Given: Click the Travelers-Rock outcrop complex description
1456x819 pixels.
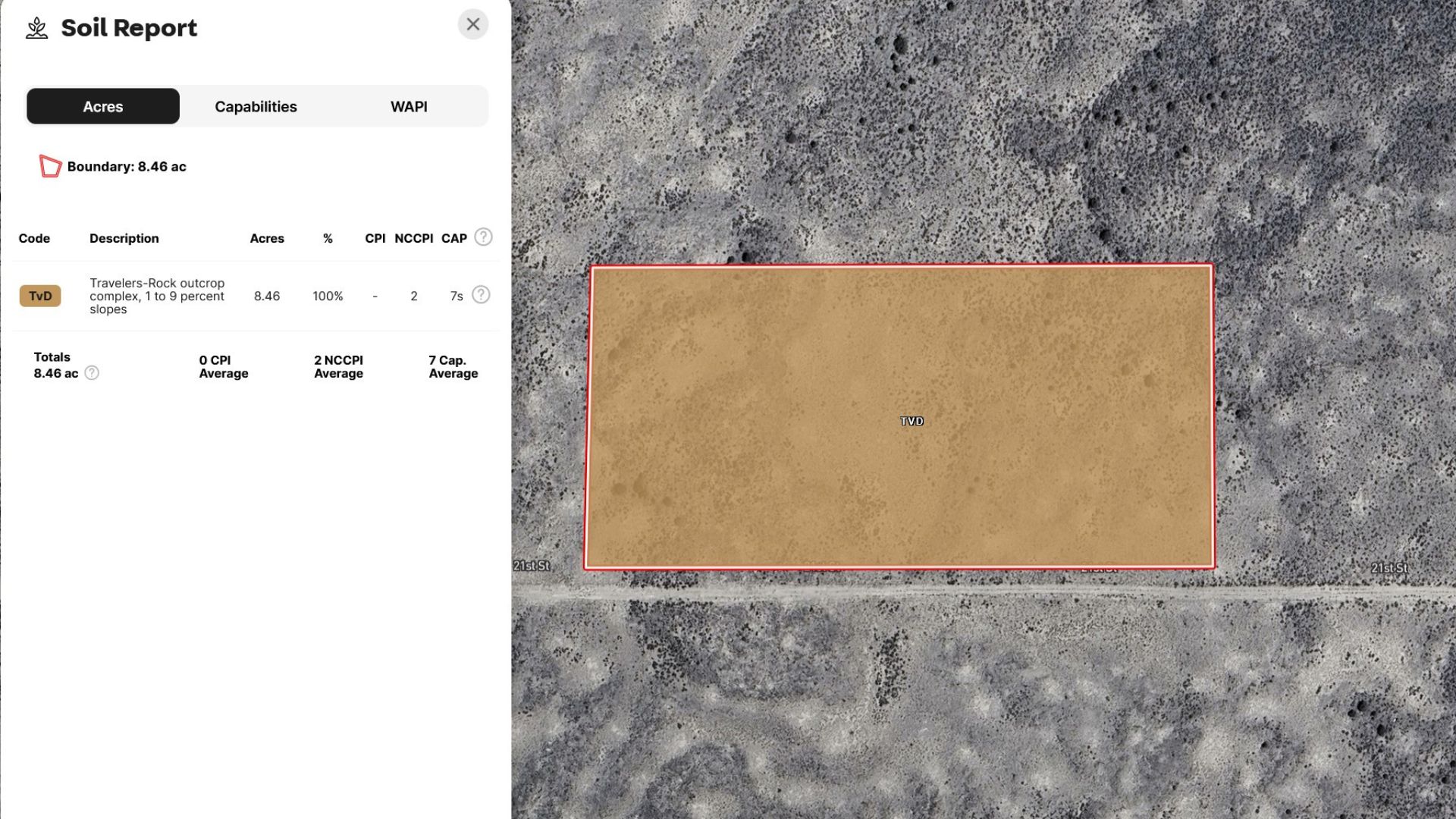Looking at the screenshot, I should [157, 296].
